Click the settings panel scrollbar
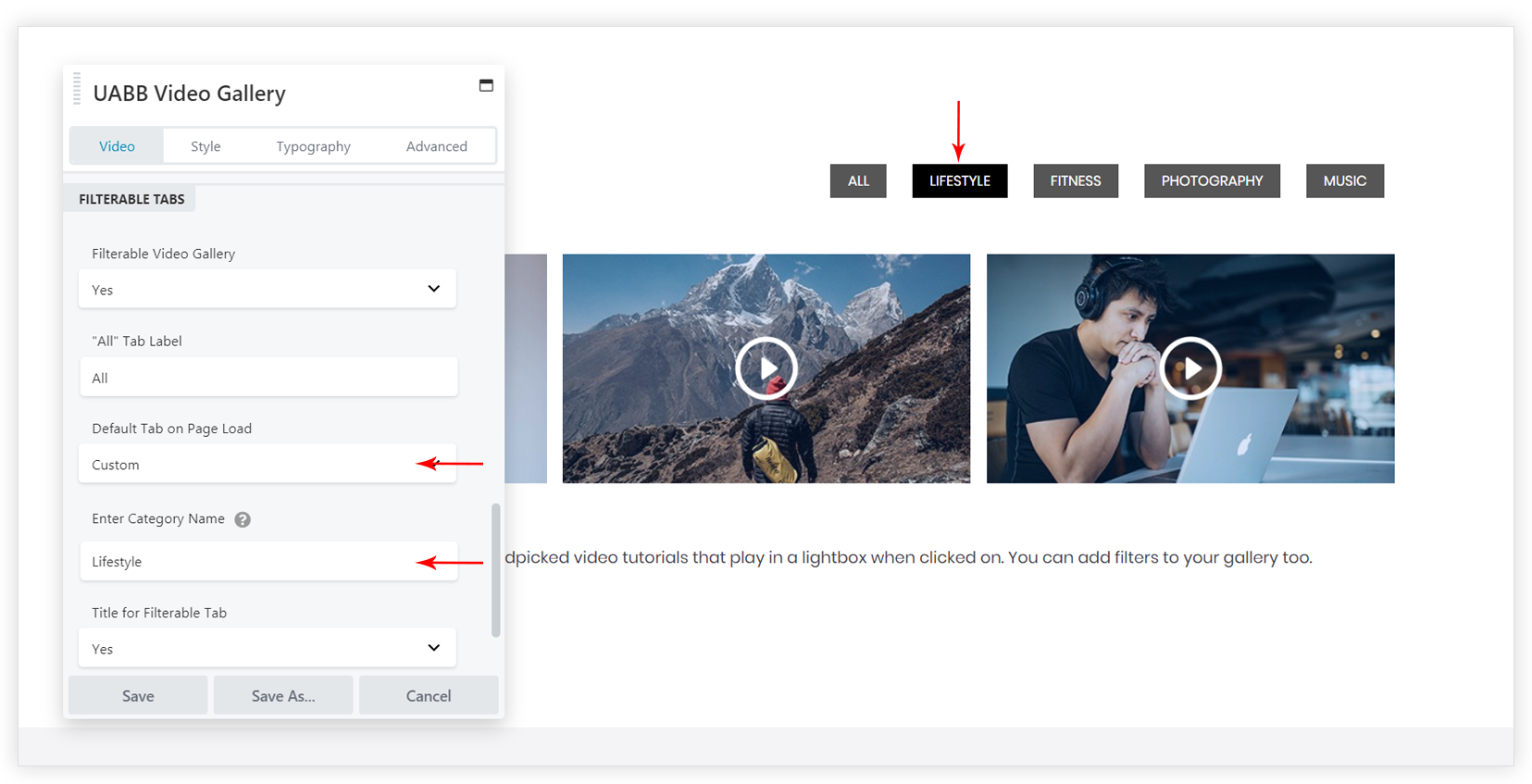Viewport: 1532px width, 784px height. (496, 570)
